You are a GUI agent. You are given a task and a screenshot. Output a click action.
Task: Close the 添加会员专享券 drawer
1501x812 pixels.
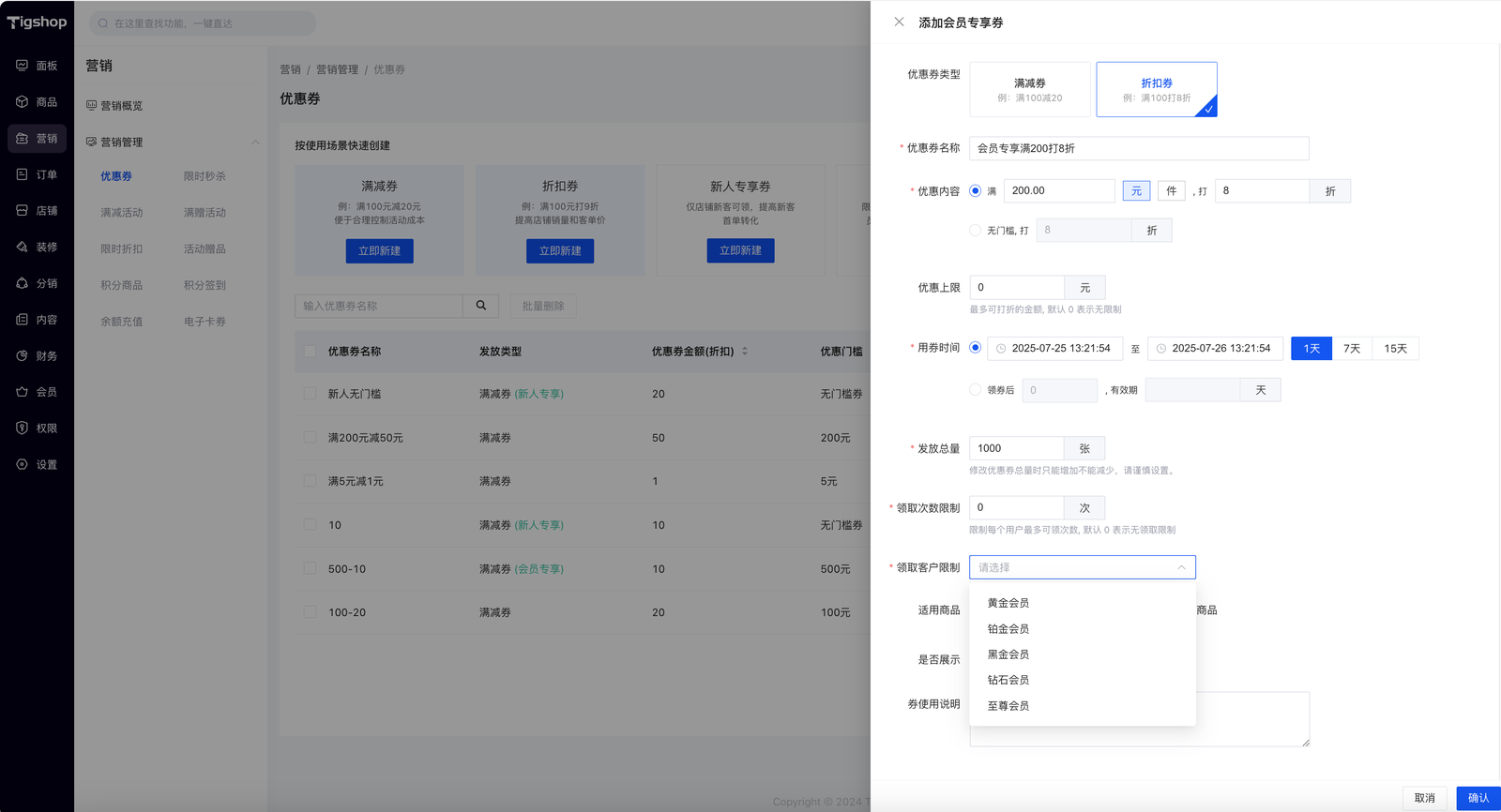pos(899,22)
